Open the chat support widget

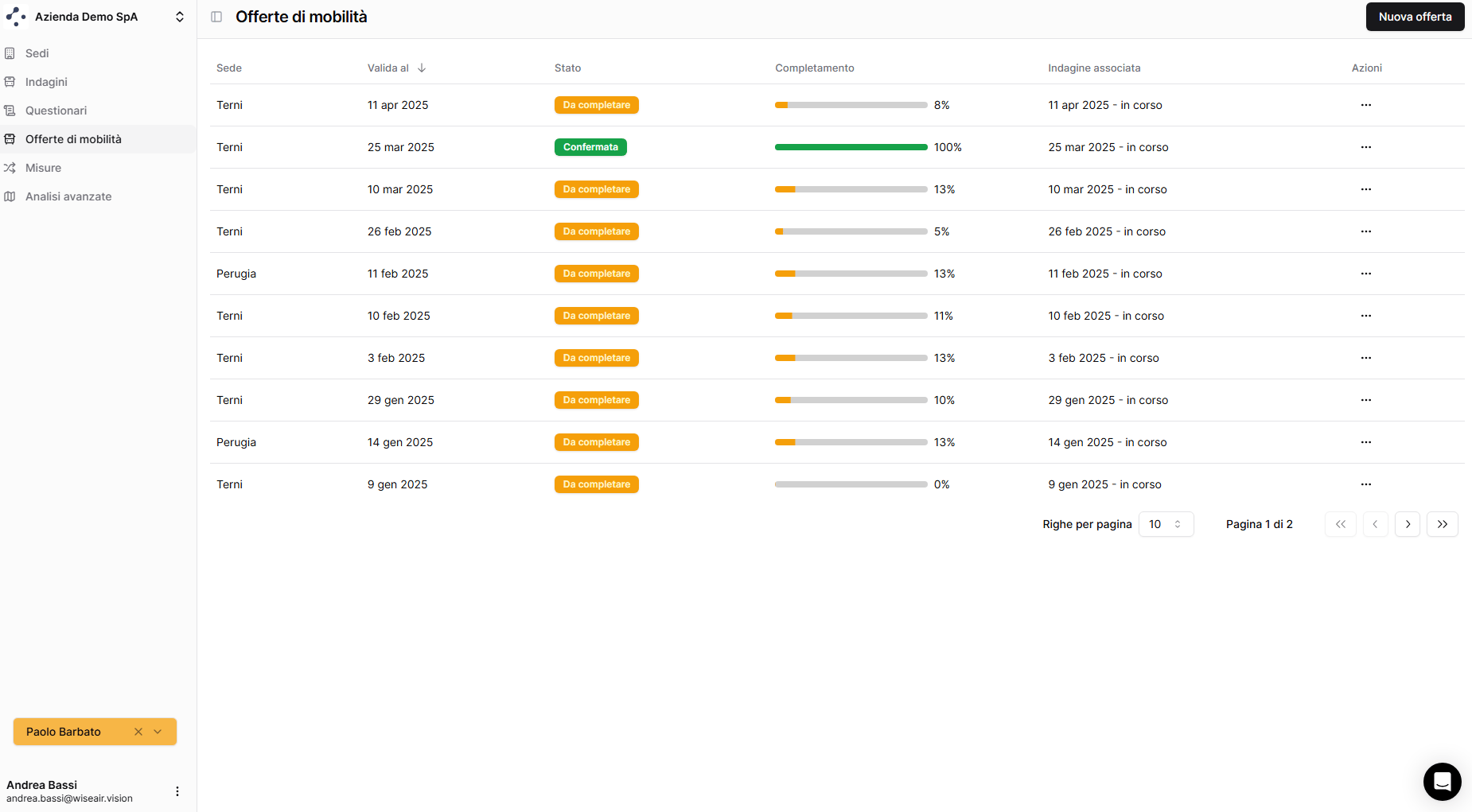click(1442, 782)
